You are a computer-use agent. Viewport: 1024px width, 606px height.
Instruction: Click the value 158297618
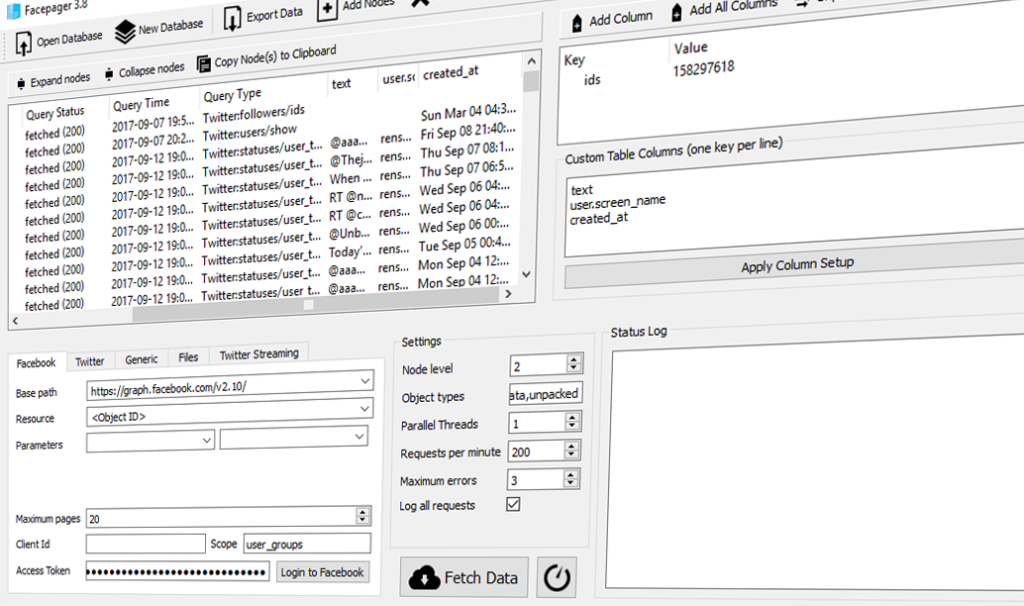coord(703,68)
